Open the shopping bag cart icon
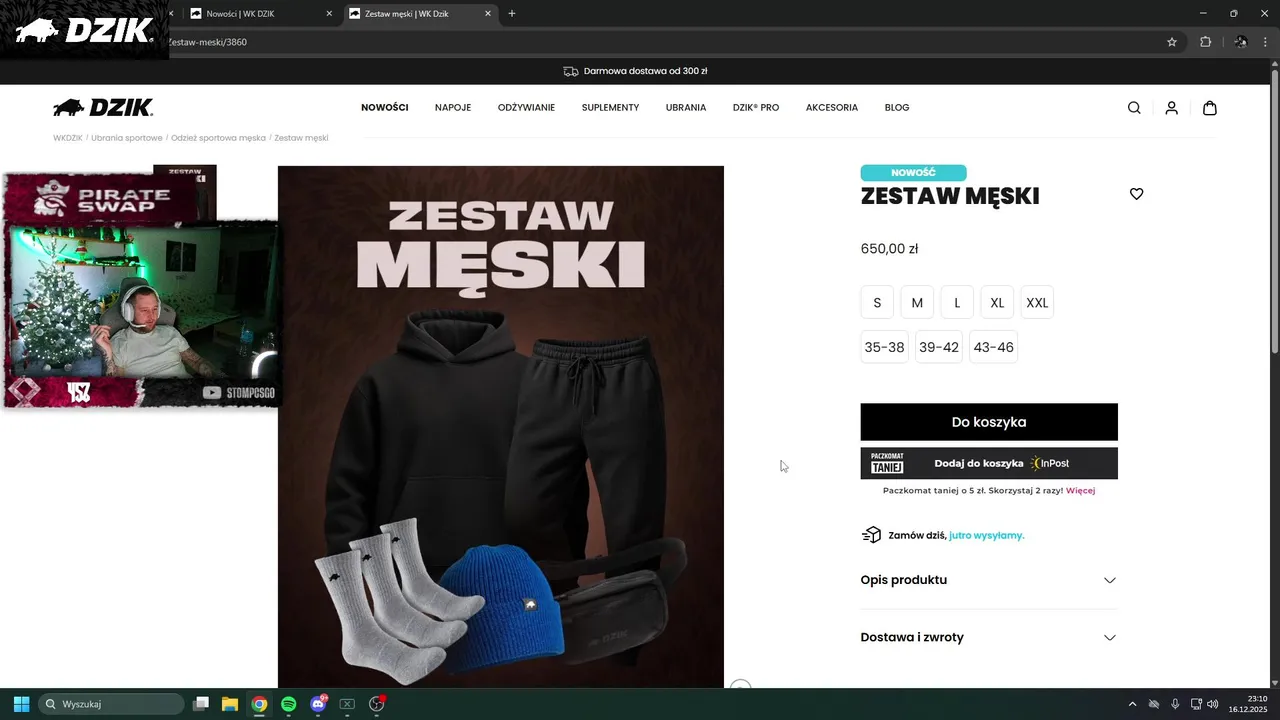The height and width of the screenshot is (720, 1280). pos(1210,108)
